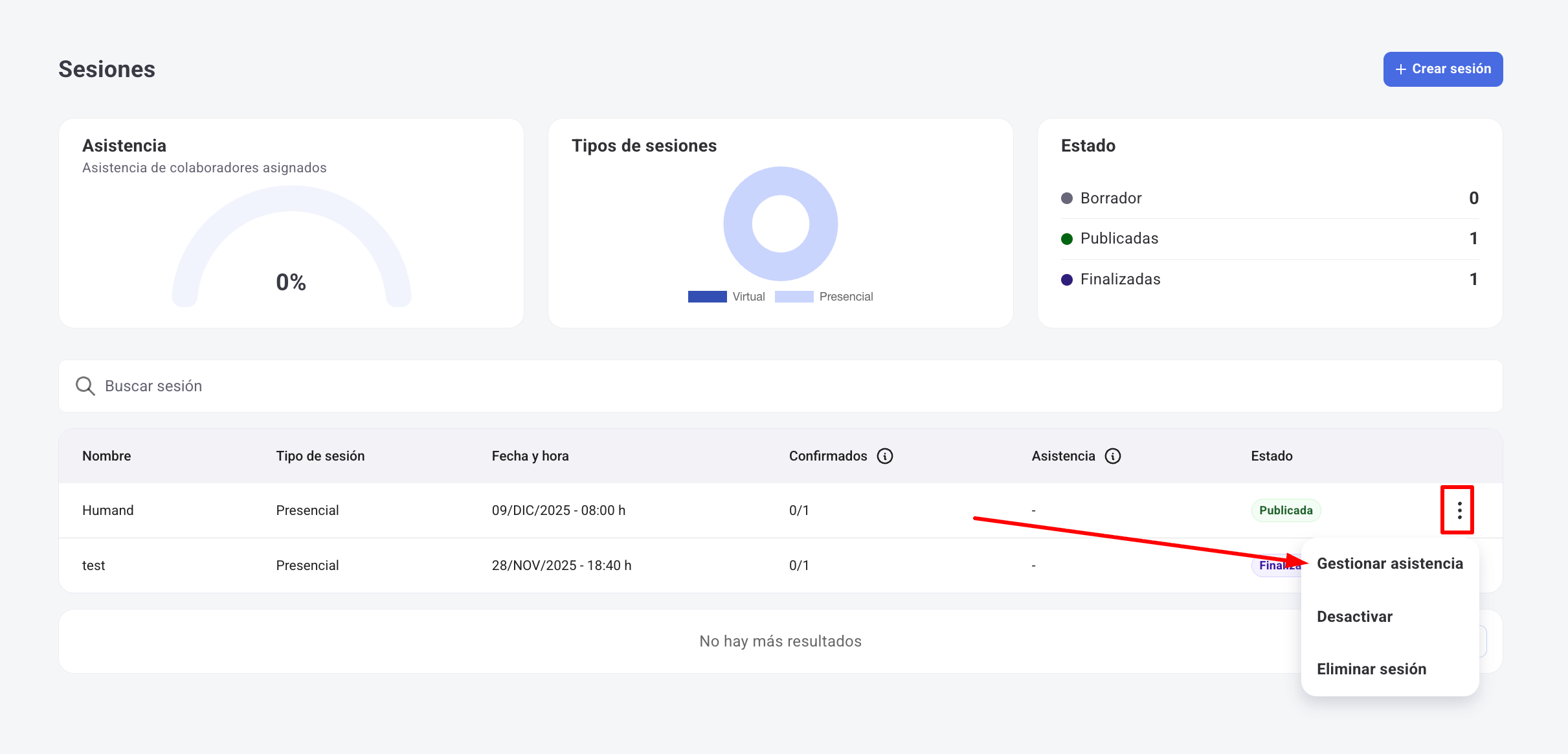Choose Desactivar in the context menu
The width and height of the screenshot is (1568, 754).
click(1354, 617)
